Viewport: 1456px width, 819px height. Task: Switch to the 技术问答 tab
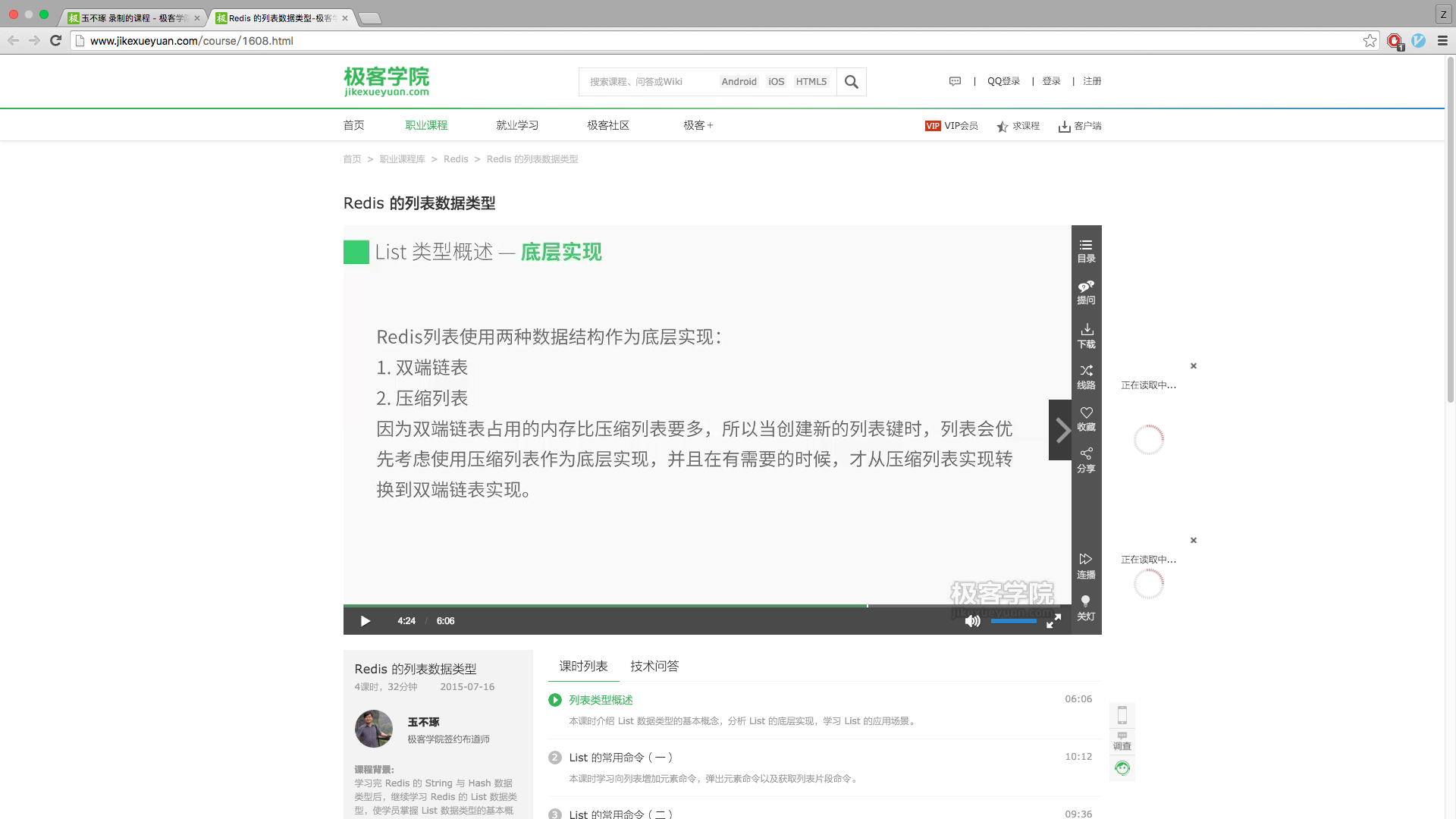654,666
